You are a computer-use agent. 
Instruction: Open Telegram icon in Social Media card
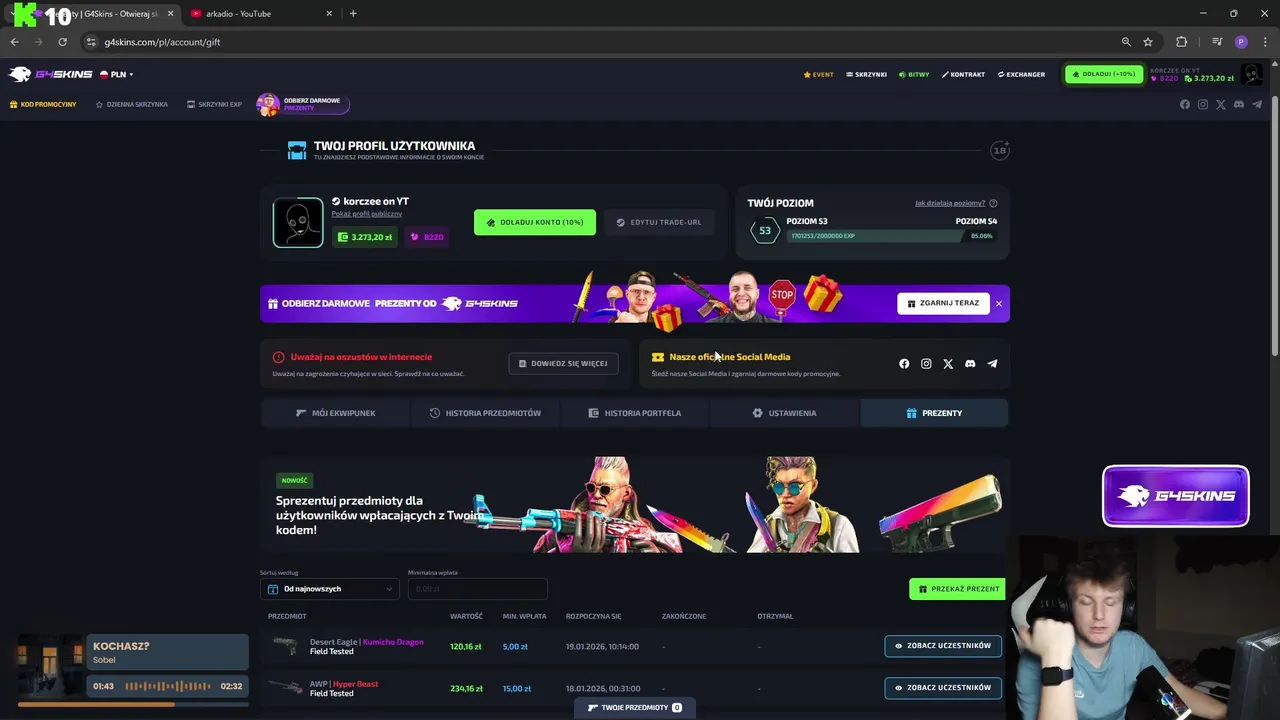point(992,364)
